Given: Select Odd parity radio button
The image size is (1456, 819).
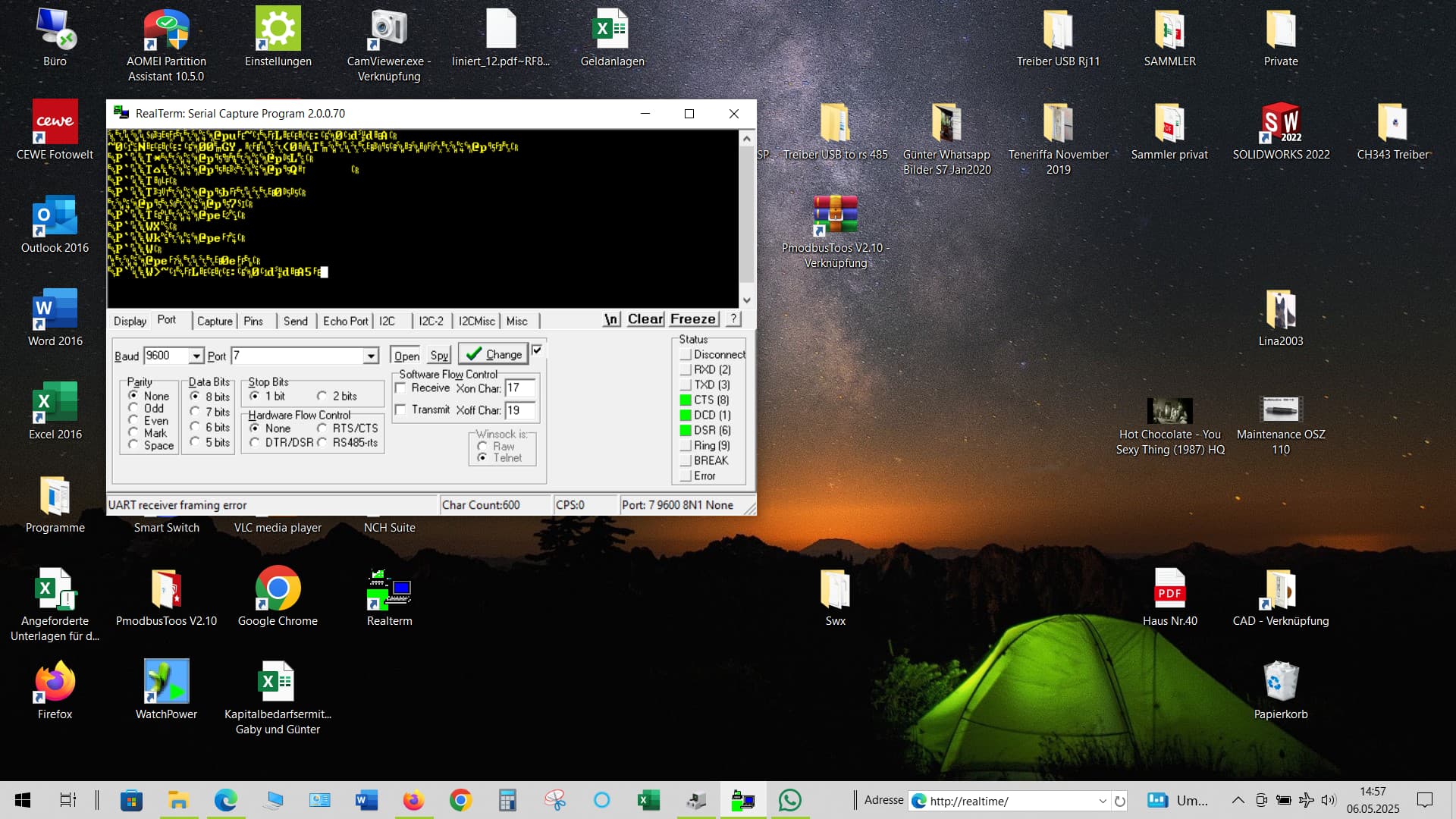Looking at the screenshot, I should (133, 408).
